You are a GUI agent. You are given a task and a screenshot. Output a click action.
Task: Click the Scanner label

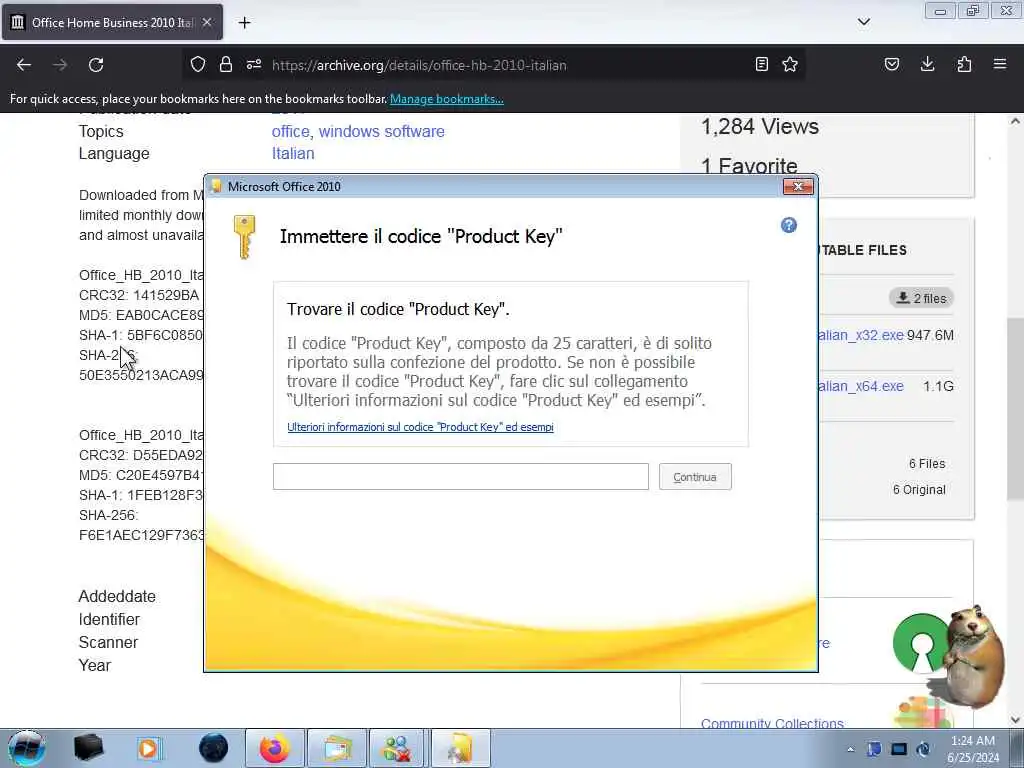(108, 642)
